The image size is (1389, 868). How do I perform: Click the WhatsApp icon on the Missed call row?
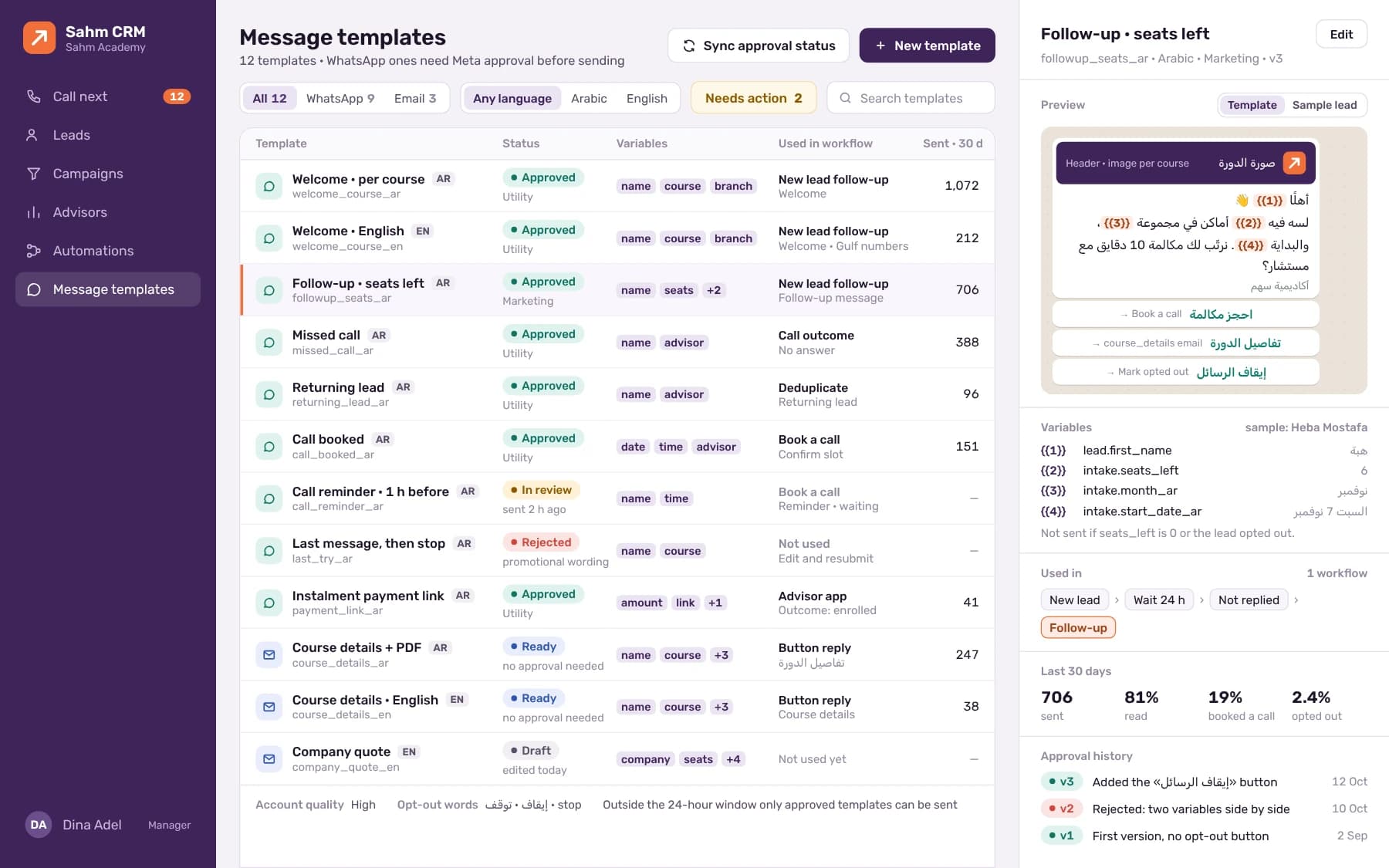click(269, 343)
